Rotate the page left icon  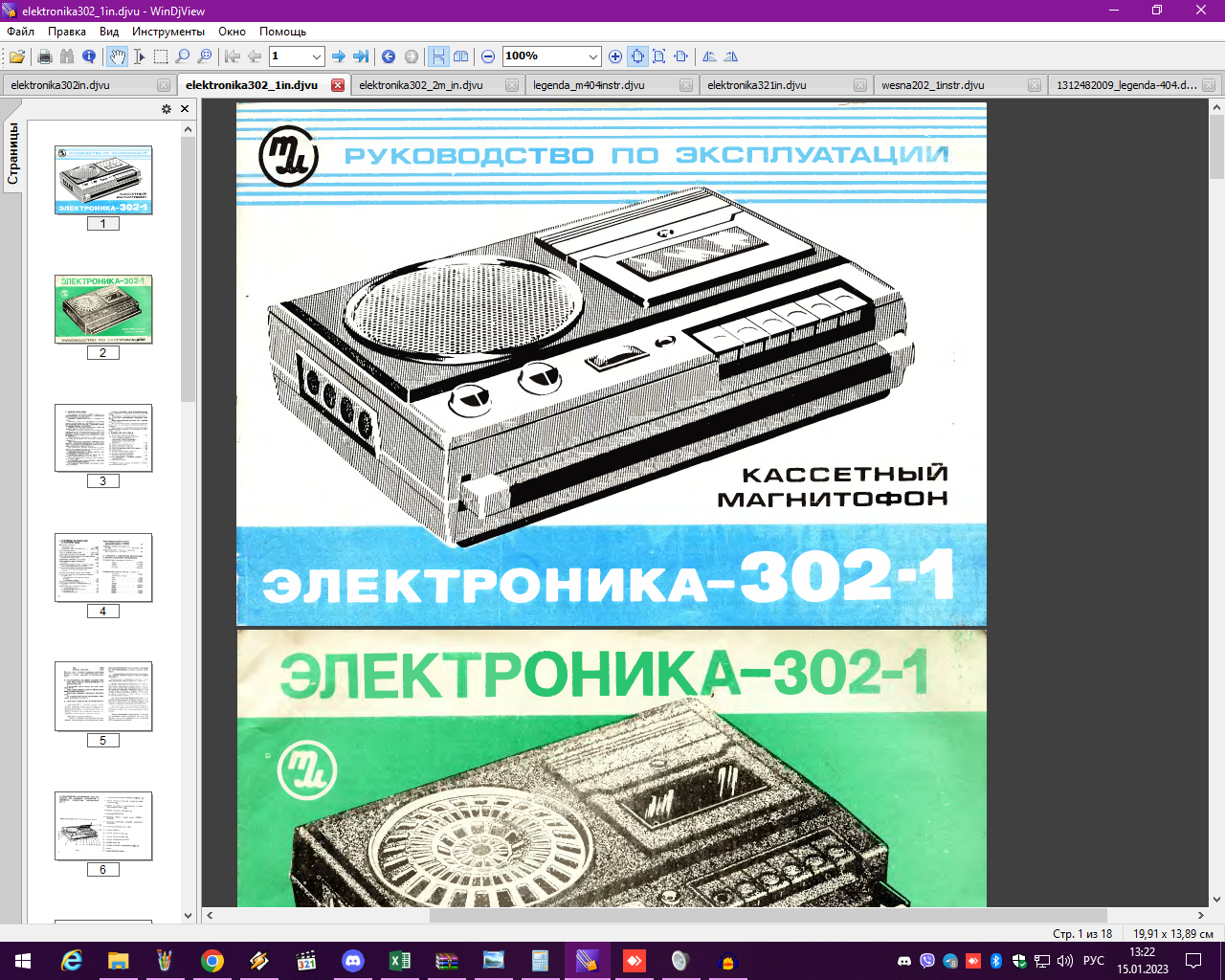[x=709, y=56]
